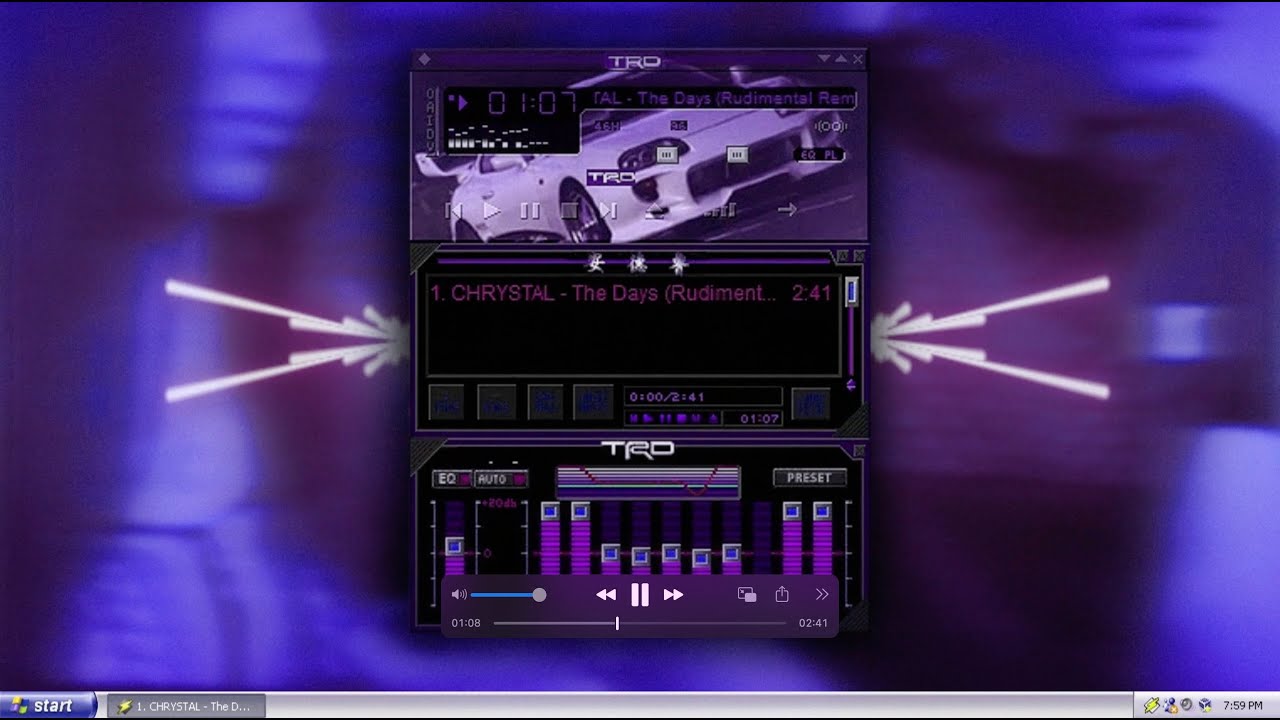
Task: Click the equalizer preamp slider knob
Action: tap(454, 546)
